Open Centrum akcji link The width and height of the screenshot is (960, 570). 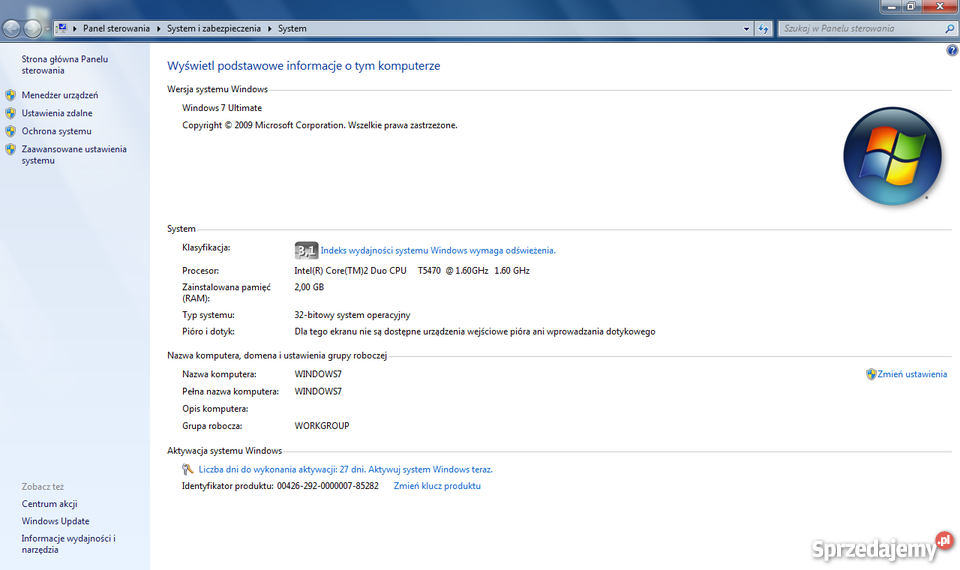50,504
